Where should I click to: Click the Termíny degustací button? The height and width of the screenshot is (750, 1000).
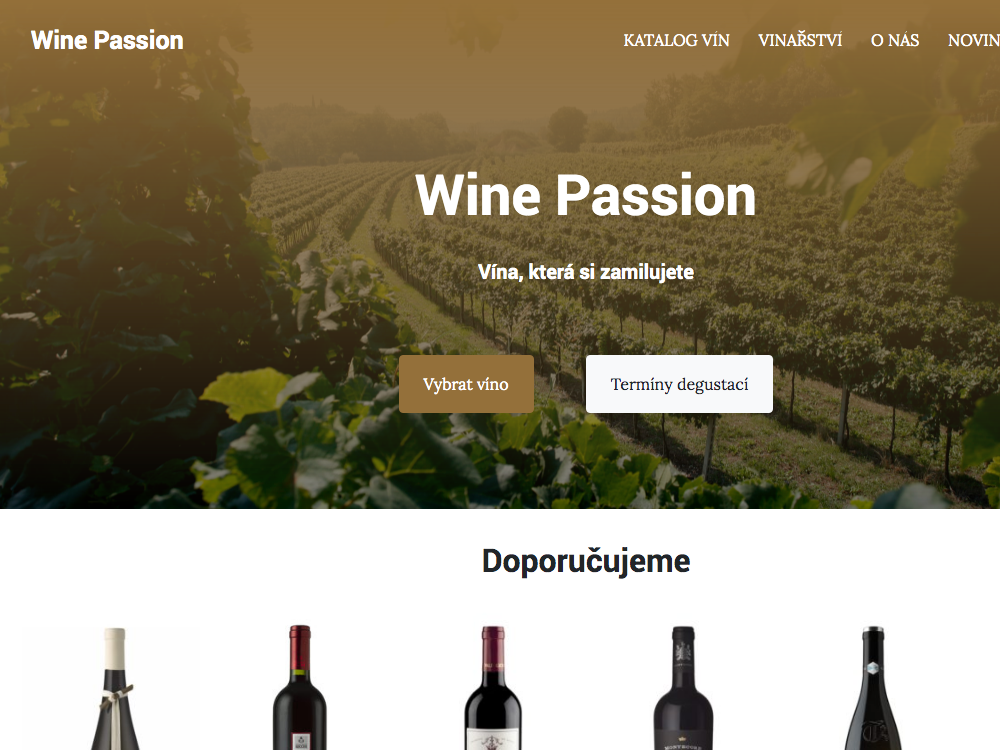(679, 384)
